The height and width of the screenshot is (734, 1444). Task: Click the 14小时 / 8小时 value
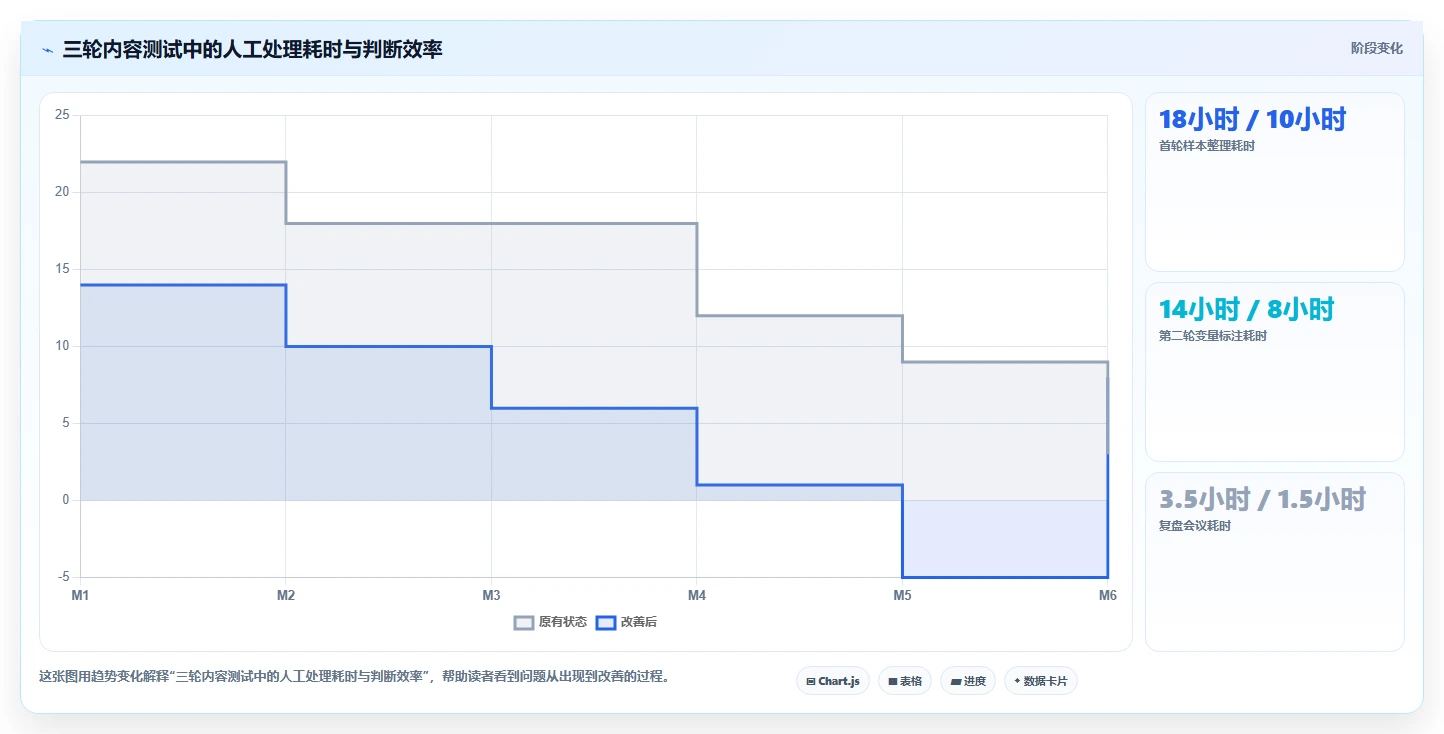coord(1246,310)
